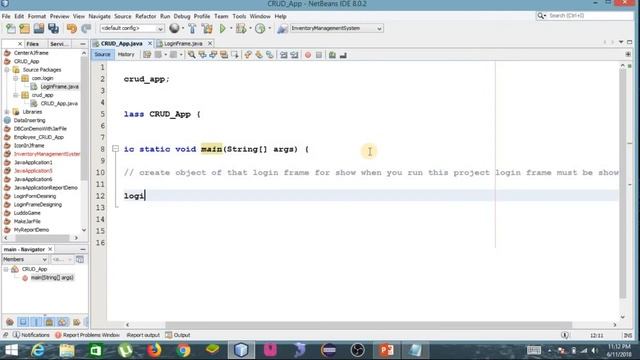640x360 pixels.
Task: Open Firefox from the taskbar
Action: [154, 350]
